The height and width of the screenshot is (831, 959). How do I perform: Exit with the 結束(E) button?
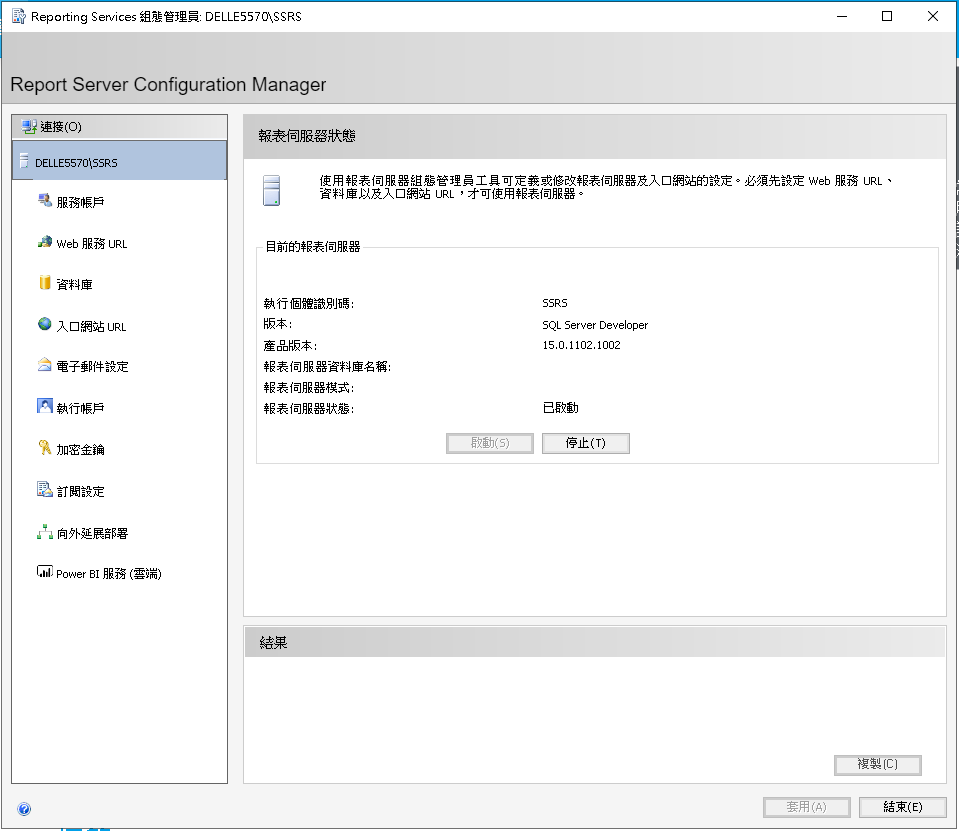click(x=903, y=807)
